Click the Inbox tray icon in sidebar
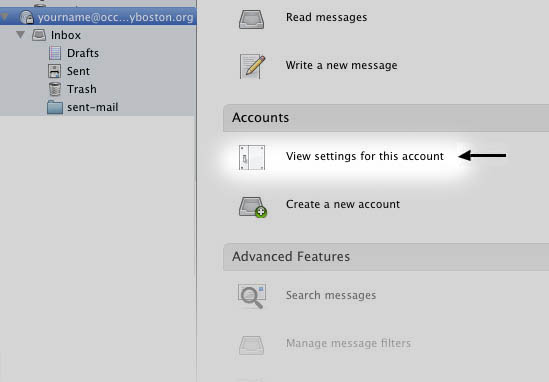Viewport: 549px width, 382px height. pos(39,35)
